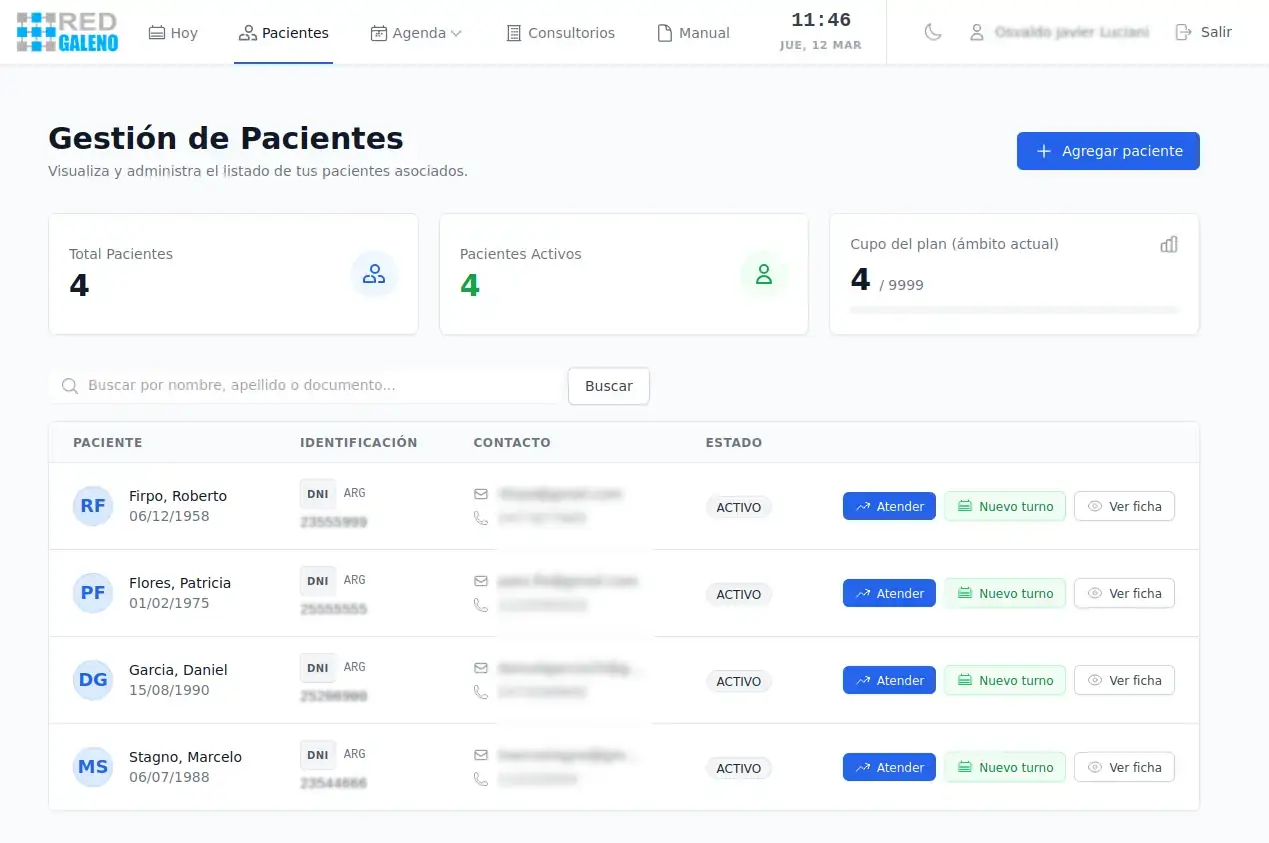
Task: Select the ACTIVO status pill for Flores, Patricia
Action: [738, 594]
